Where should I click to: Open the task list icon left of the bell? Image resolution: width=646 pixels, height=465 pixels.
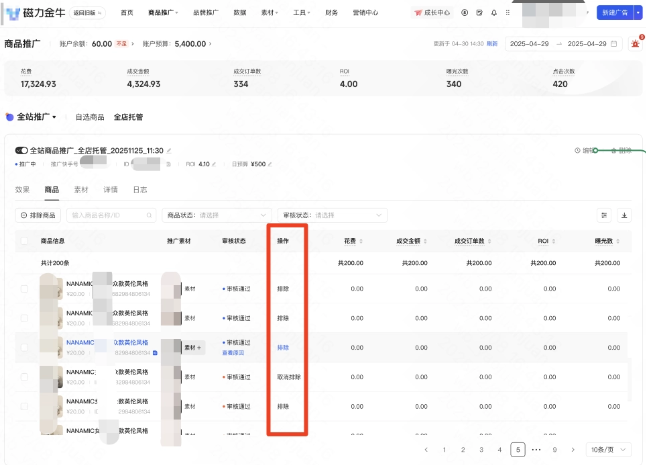point(479,13)
